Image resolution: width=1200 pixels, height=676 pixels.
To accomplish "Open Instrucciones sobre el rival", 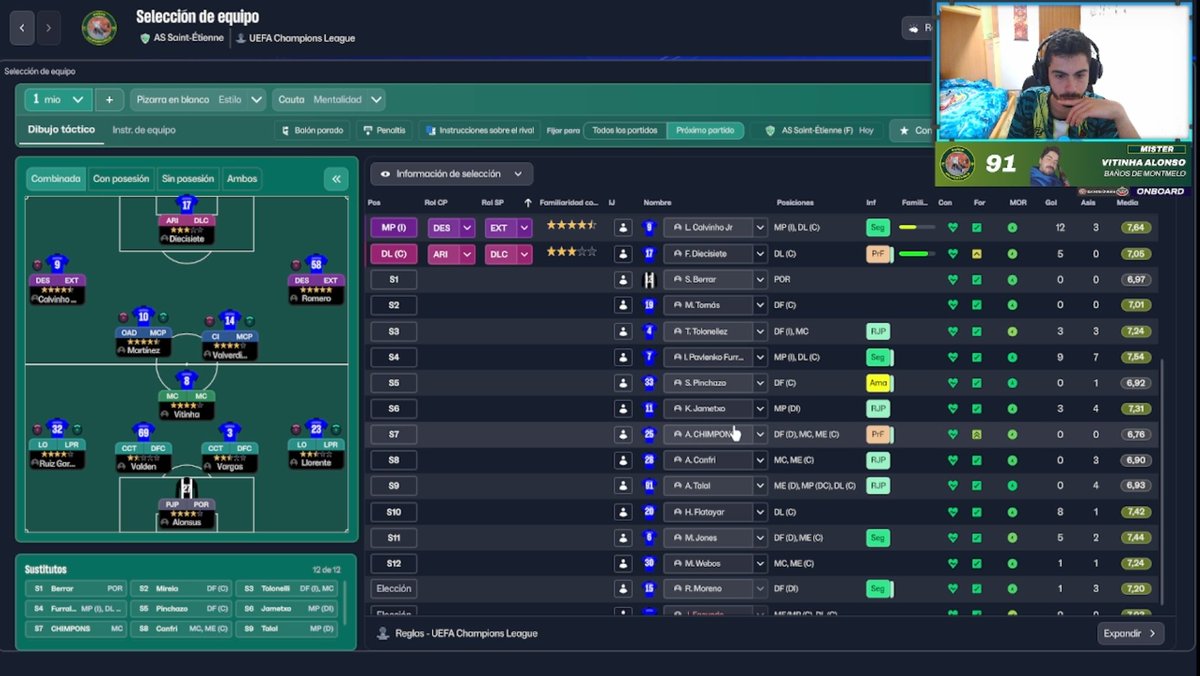I will point(478,130).
